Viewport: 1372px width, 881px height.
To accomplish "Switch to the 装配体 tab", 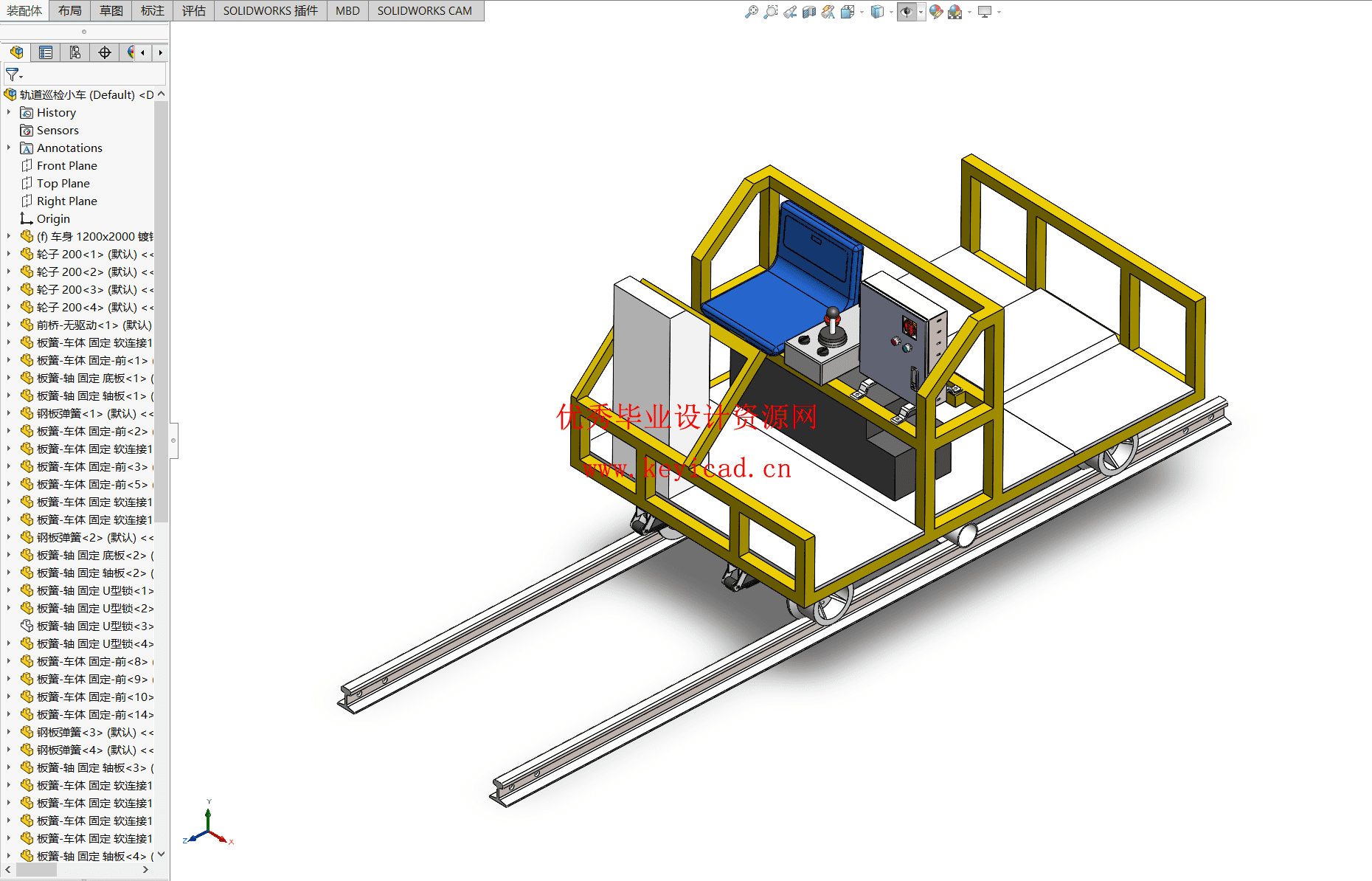I will pyautogui.click(x=24, y=10).
